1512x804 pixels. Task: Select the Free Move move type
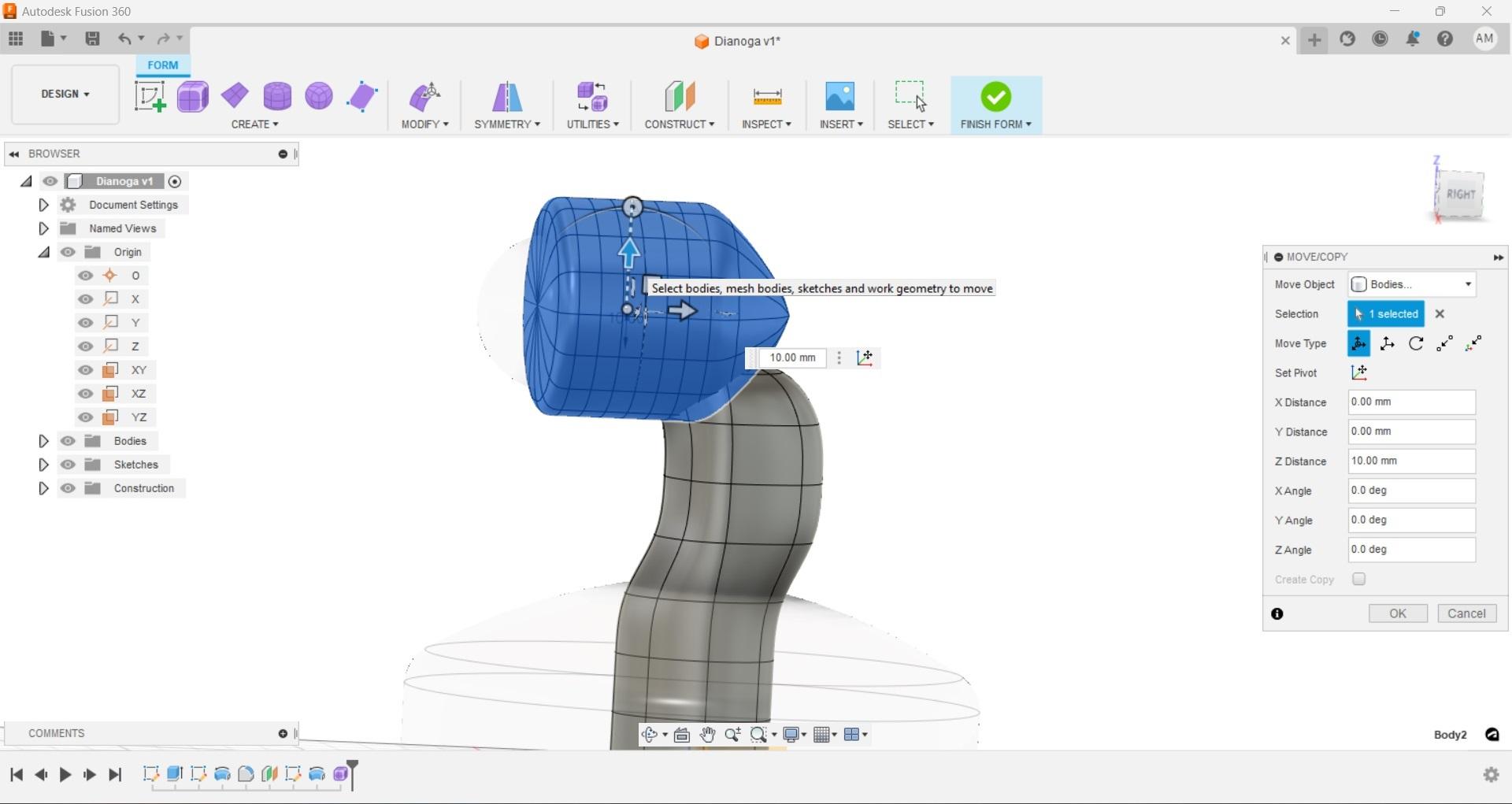pos(1359,343)
